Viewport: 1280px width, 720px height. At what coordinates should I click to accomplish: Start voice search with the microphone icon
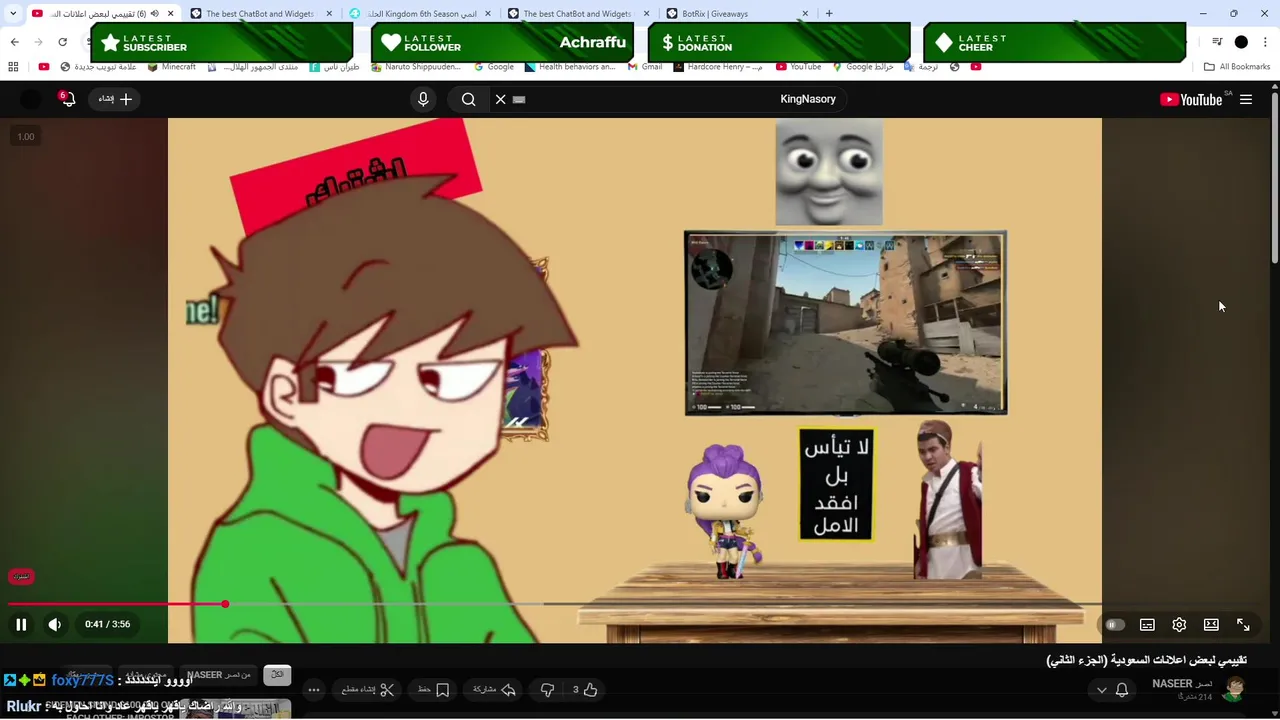(423, 99)
